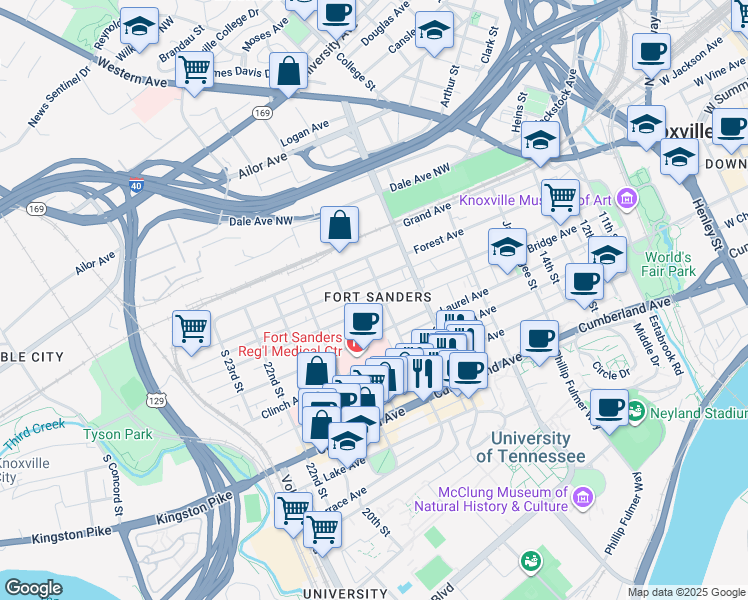Select the Grand Ave street label
The image size is (748, 600).
click(x=427, y=214)
